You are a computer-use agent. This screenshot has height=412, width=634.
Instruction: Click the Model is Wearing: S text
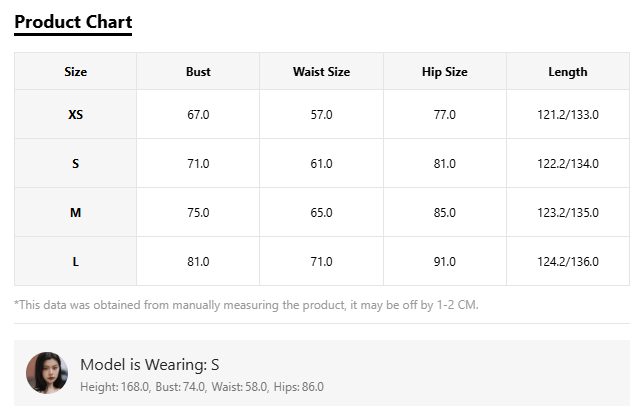tap(150, 365)
